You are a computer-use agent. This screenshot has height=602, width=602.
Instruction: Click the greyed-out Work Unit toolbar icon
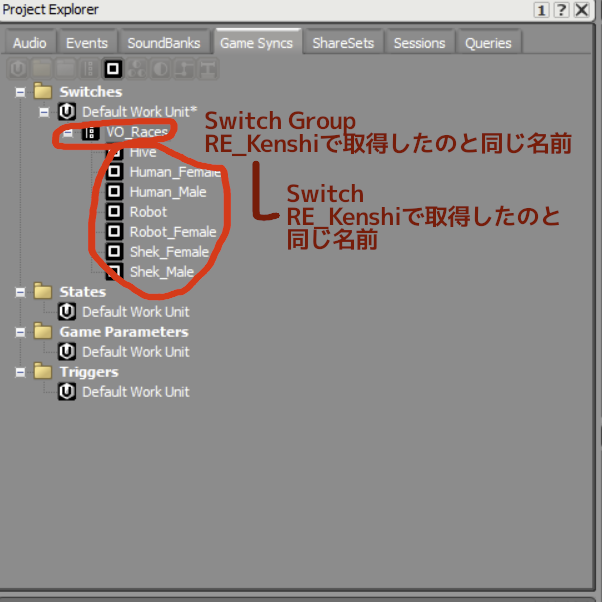pyautogui.click(x=18, y=69)
